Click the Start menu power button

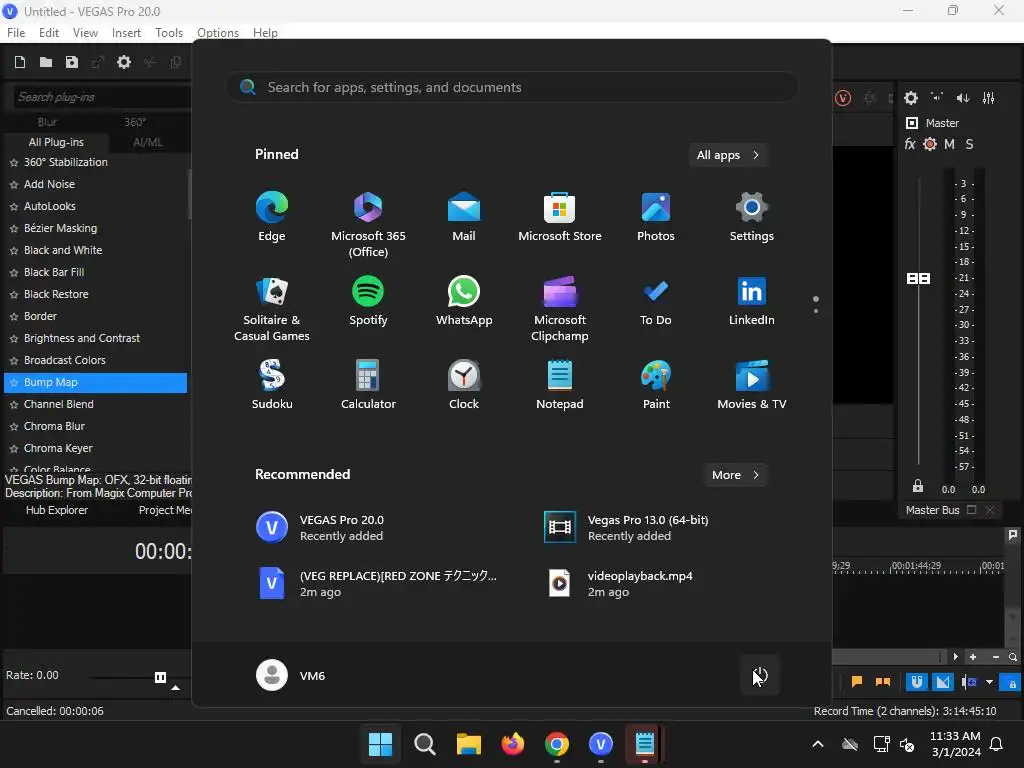pyautogui.click(x=760, y=675)
